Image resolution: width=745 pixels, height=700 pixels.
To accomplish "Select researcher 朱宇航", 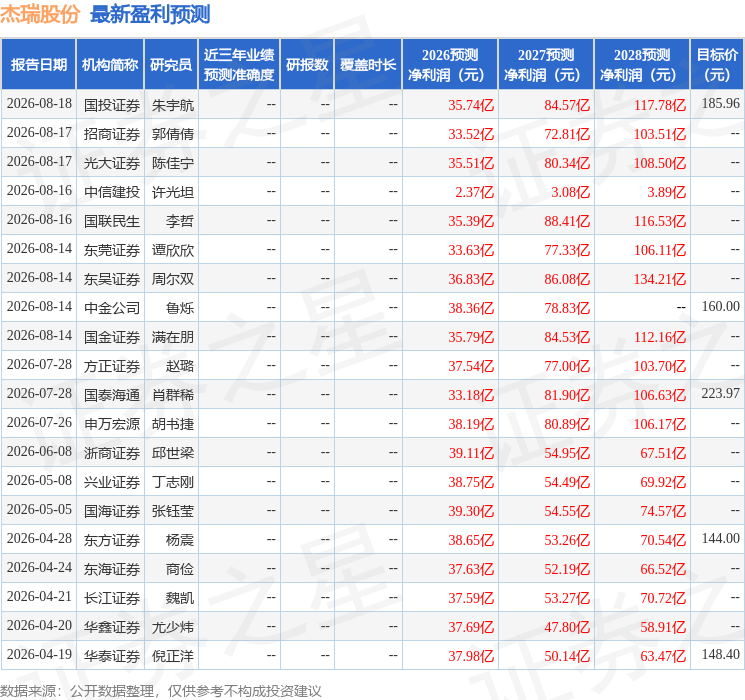I will click(172, 105).
